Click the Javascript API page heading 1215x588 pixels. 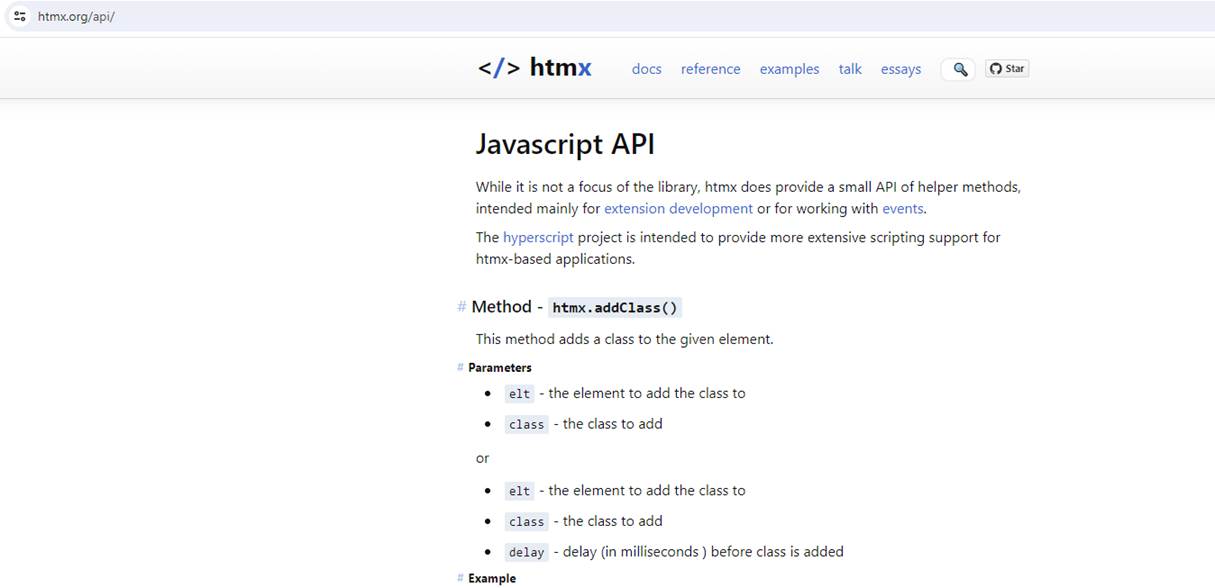tap(565, 144)
